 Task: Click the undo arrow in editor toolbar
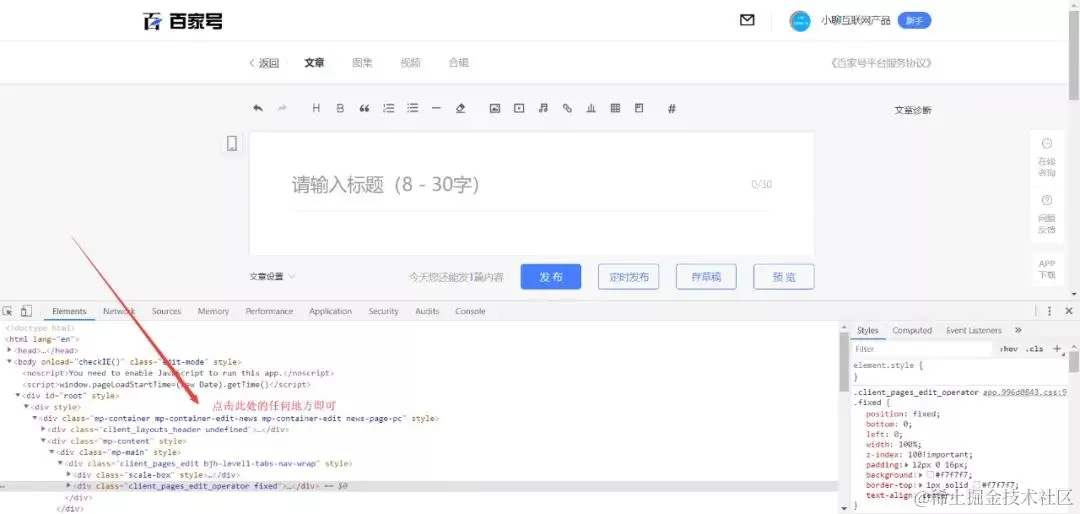tap(258, 108)
